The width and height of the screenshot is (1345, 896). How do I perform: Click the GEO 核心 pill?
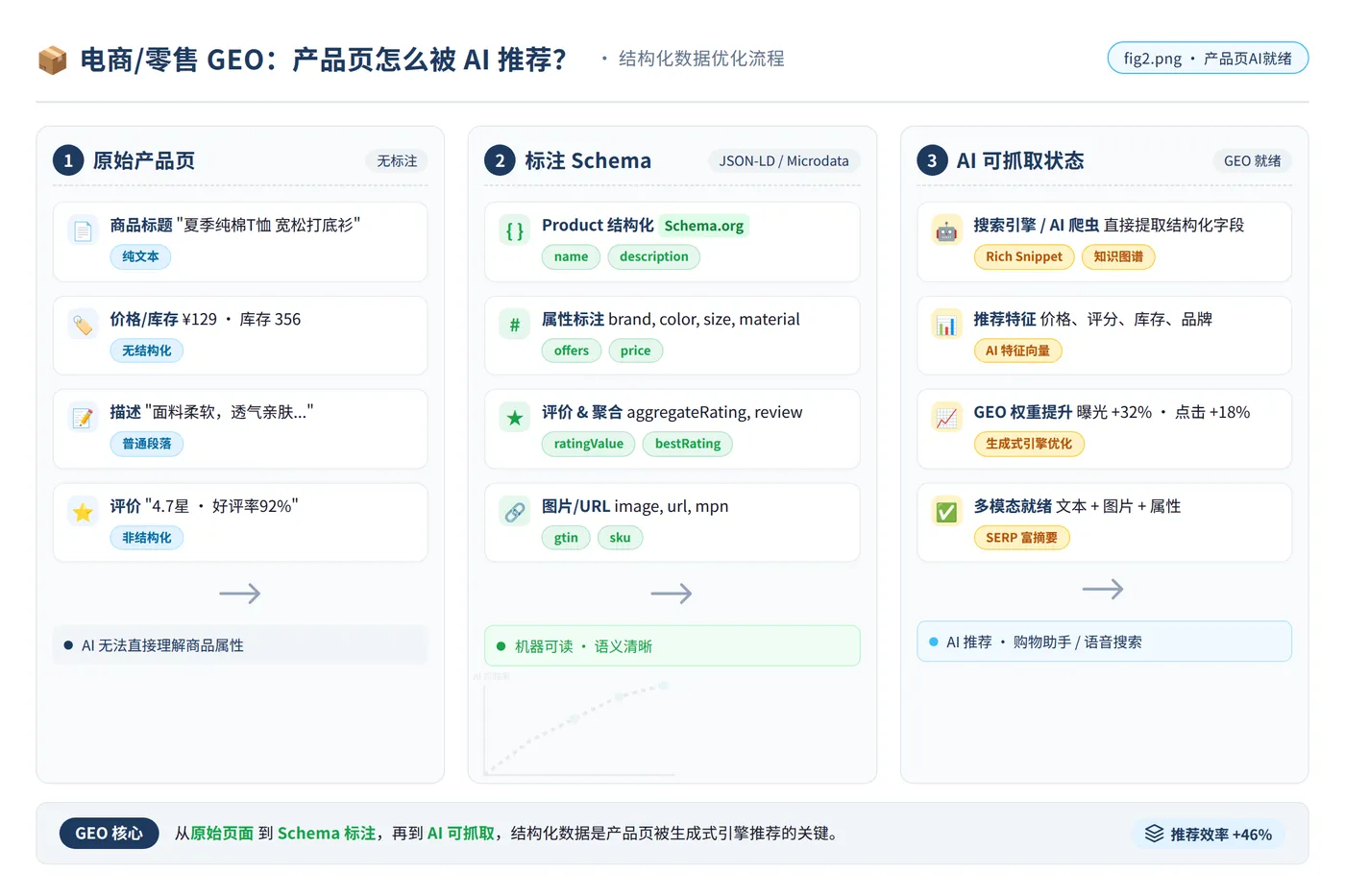click(109, 834)
